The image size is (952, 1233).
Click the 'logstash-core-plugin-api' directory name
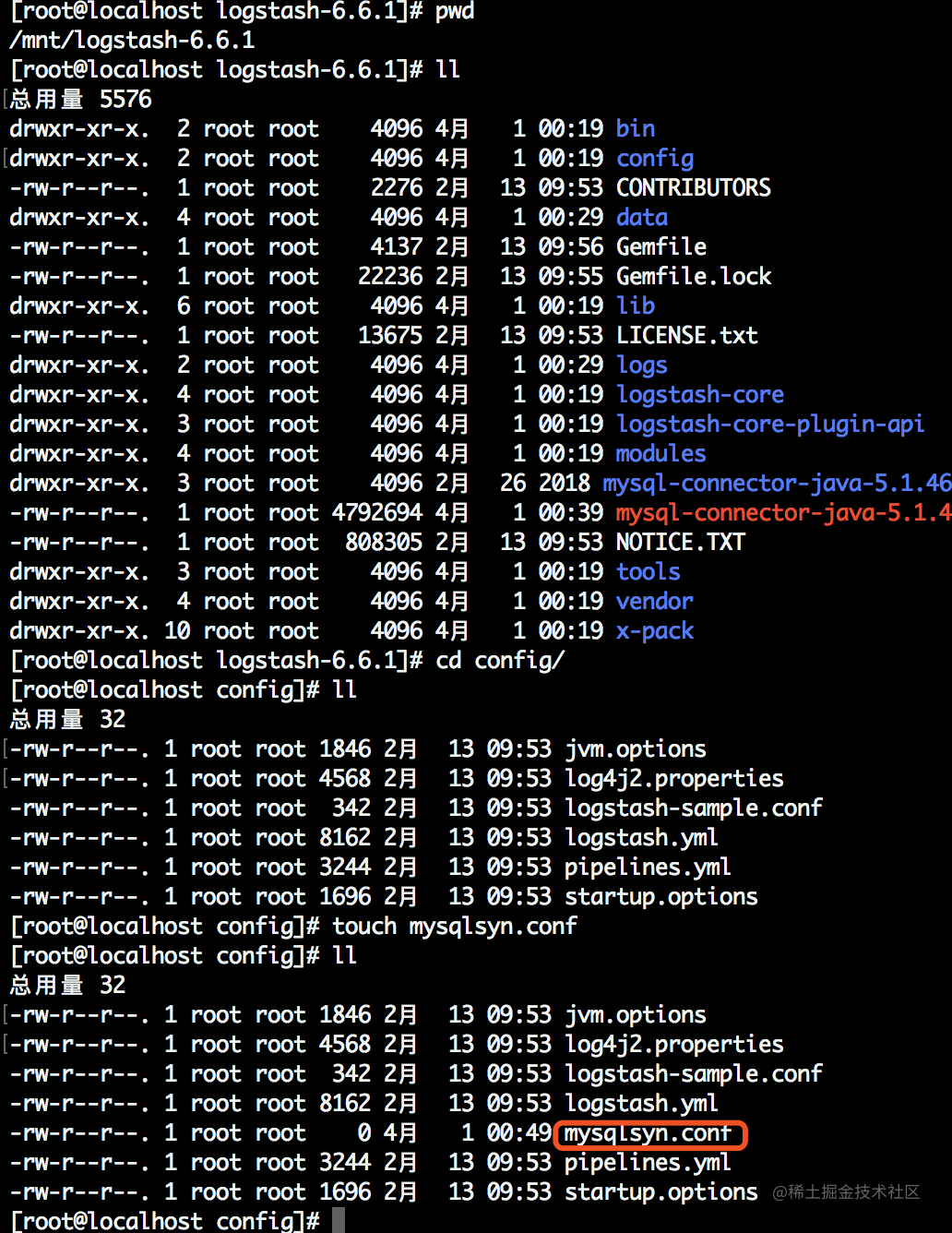pyautogui.click(x=770, y=425)
